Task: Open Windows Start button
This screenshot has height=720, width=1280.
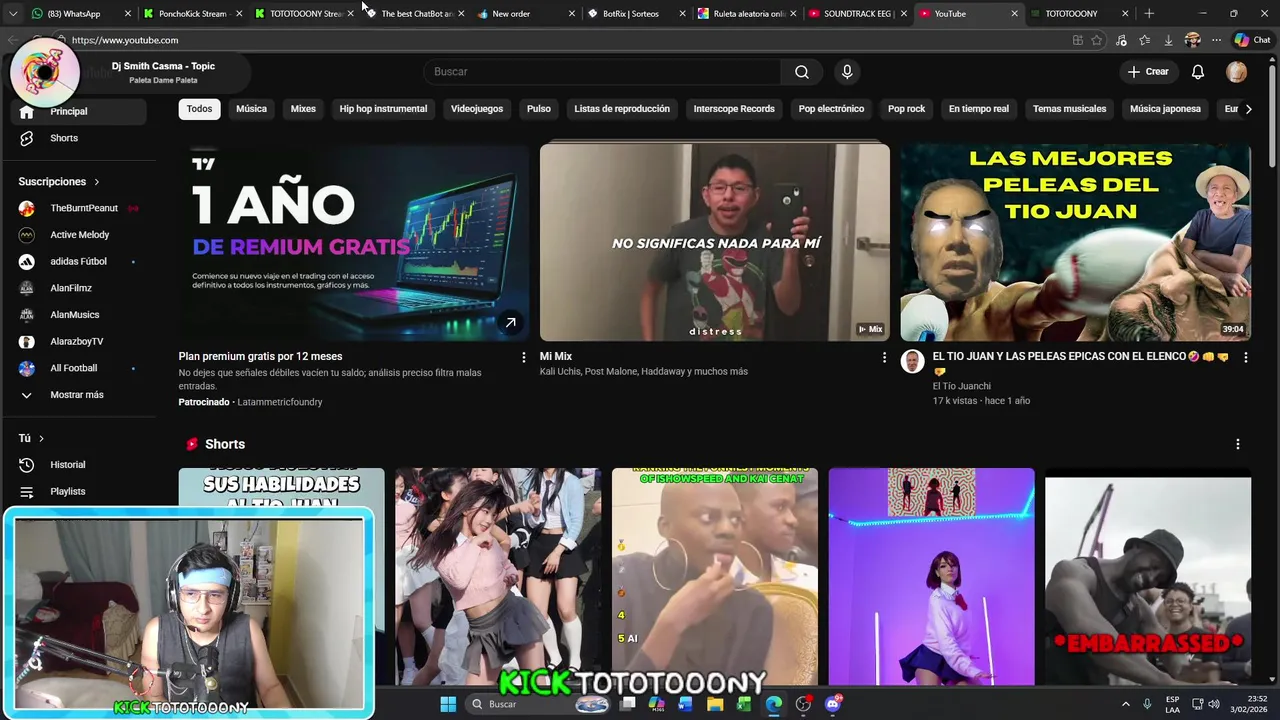Action: (448, 704)
